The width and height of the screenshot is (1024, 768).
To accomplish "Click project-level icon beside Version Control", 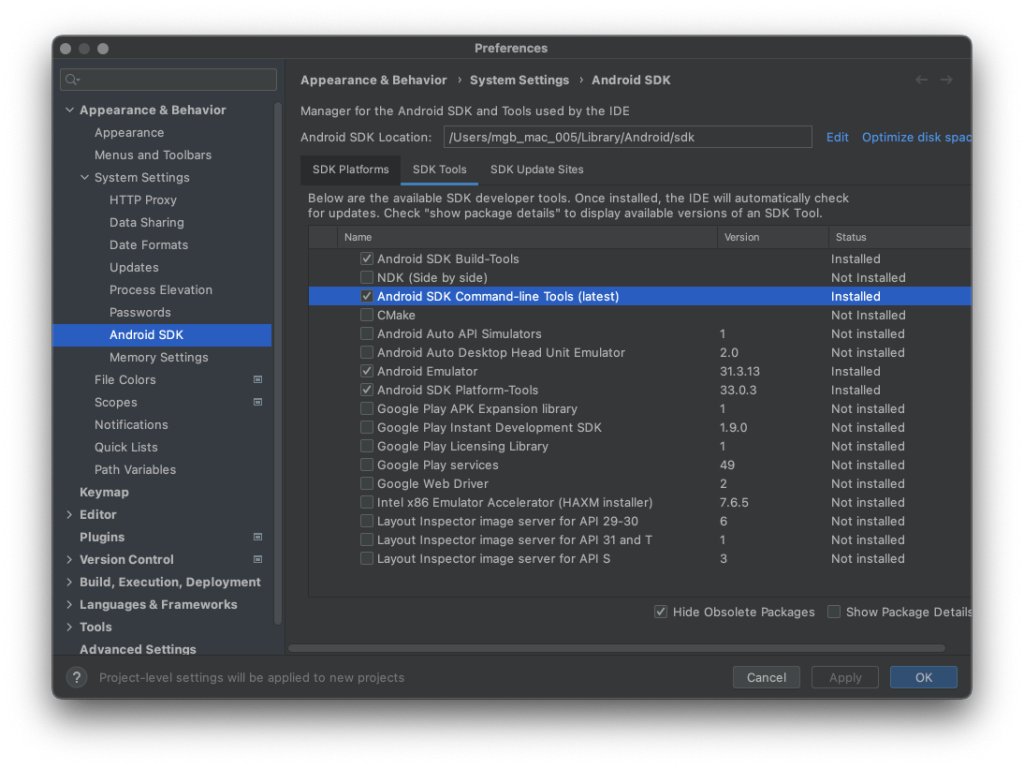I will [x=258, y=560].
